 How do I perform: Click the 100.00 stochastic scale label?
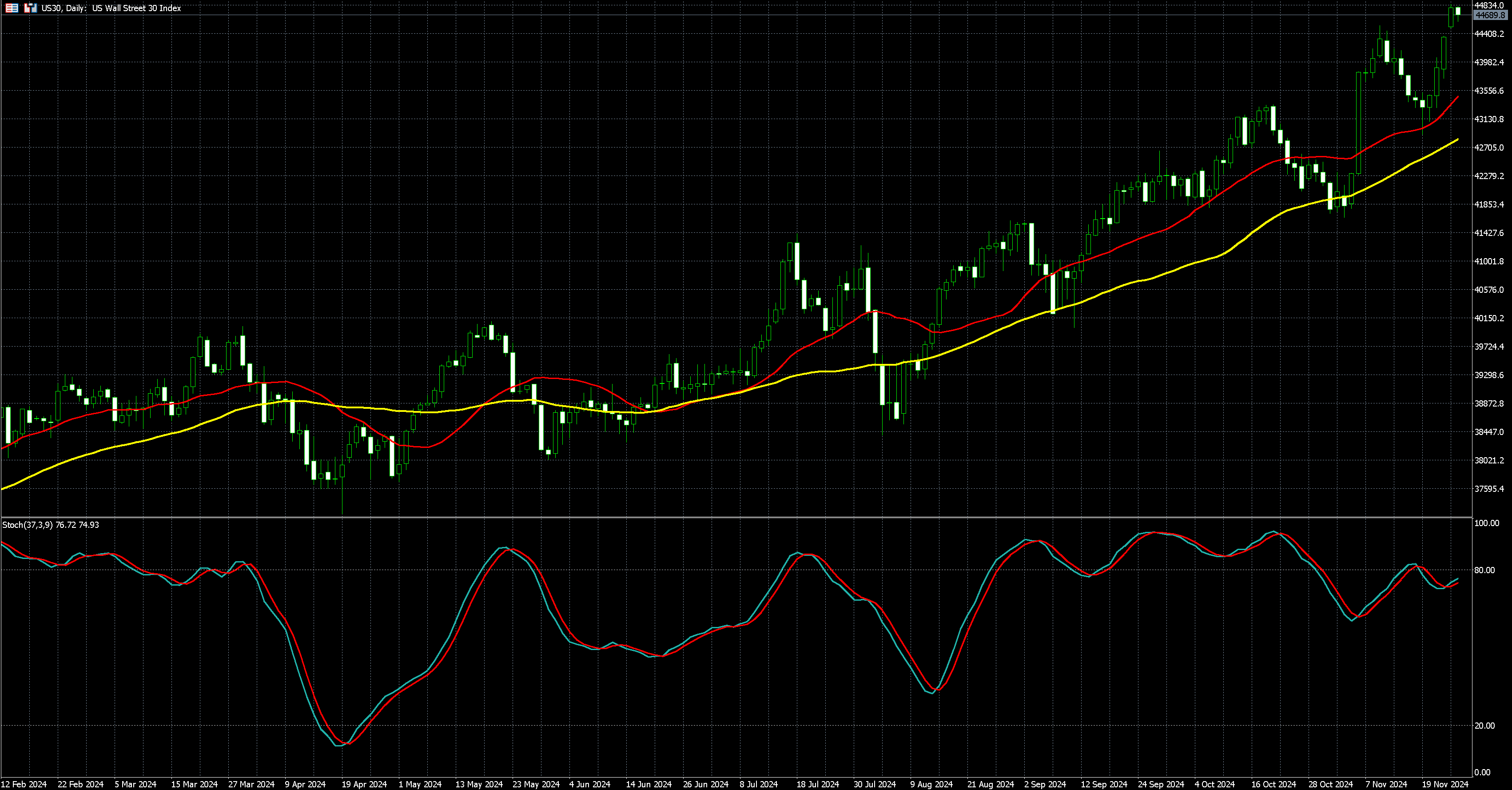click(x=1487, y=523)
